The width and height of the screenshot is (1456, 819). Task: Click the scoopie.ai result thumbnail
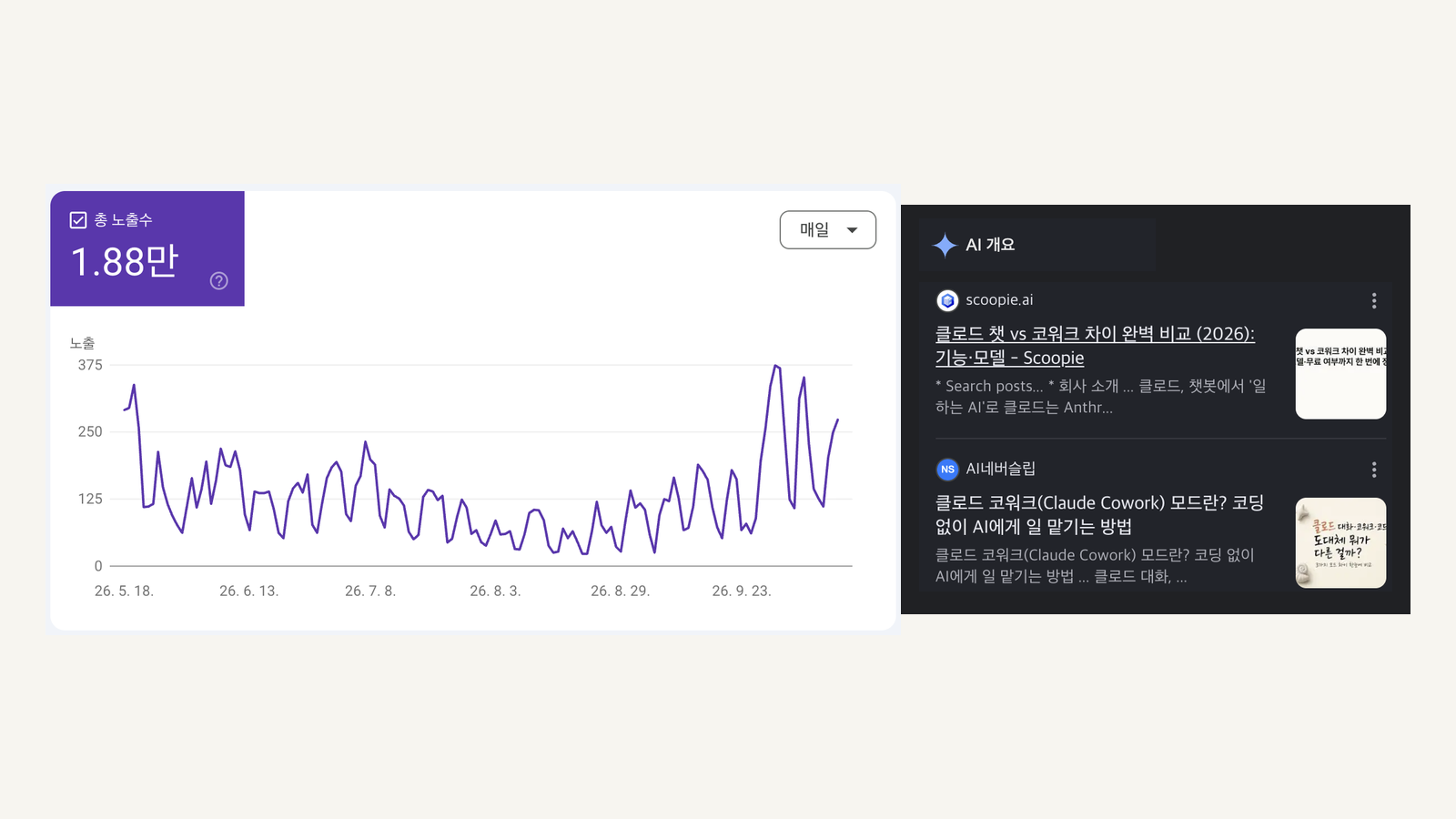coord(1340,374)
